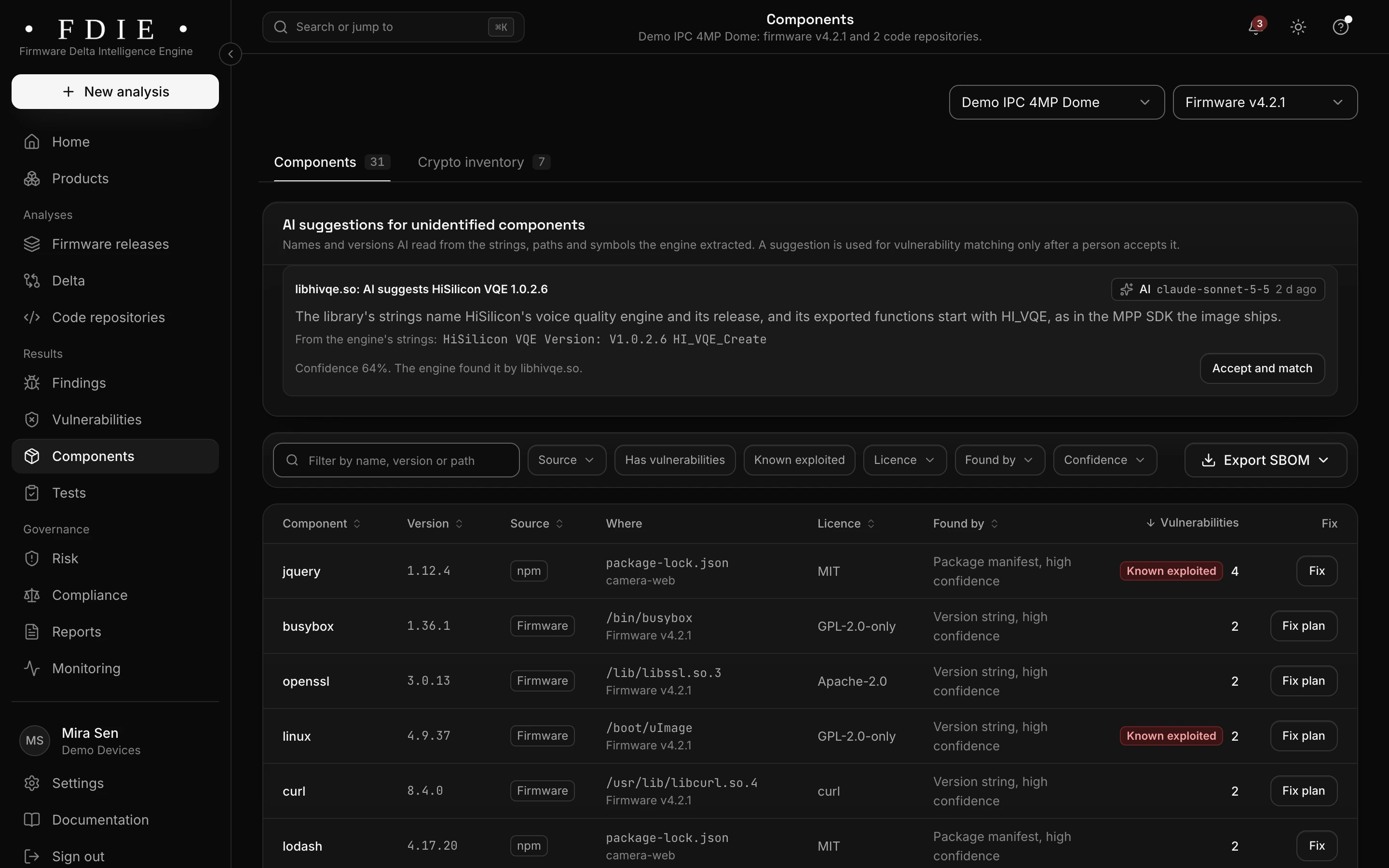1389x868 pixels.
Task: Switch to the Crypto inventory tab
Action: pos(484,163)
